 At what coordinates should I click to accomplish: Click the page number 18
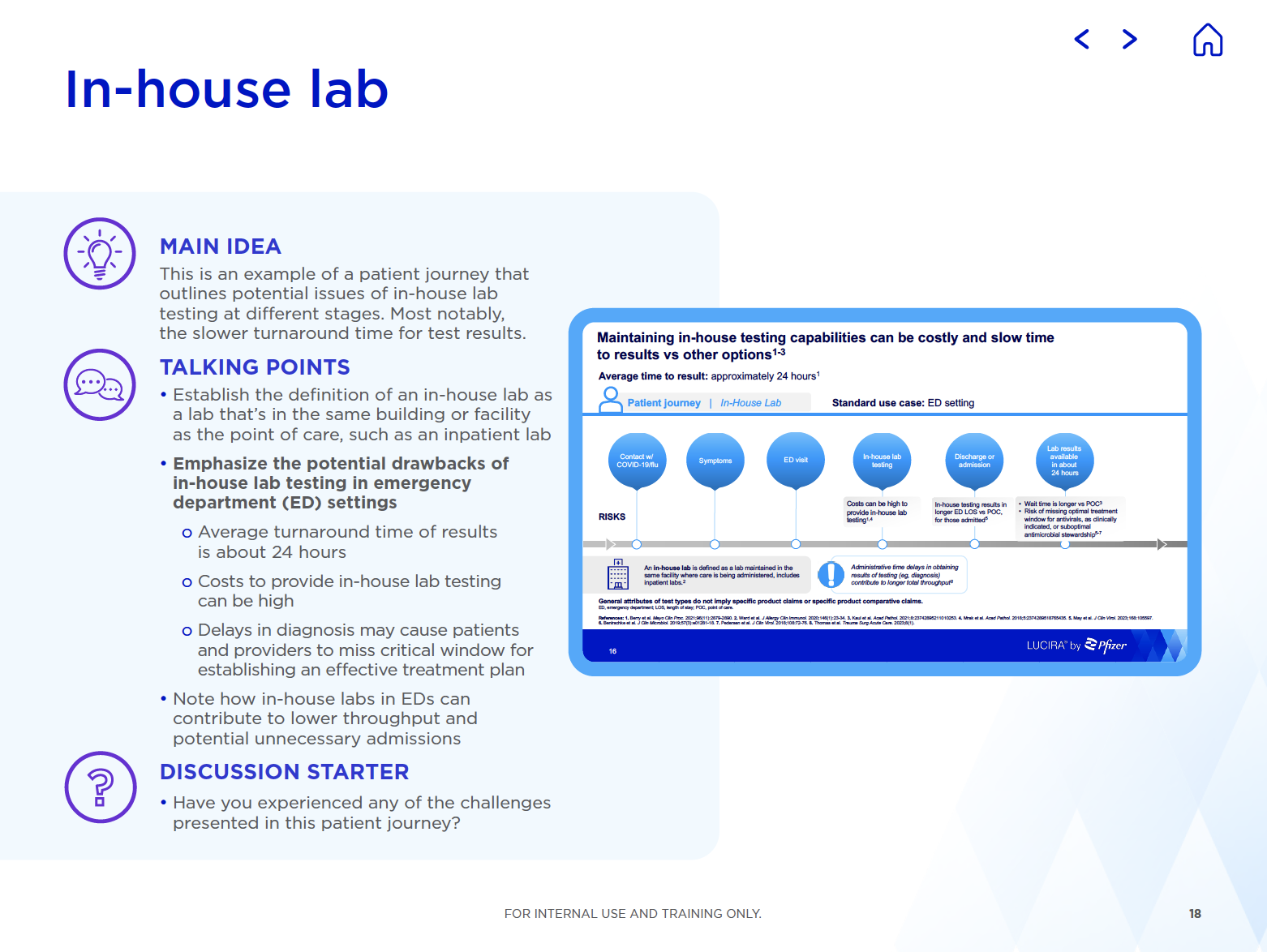pos(1195,914)
